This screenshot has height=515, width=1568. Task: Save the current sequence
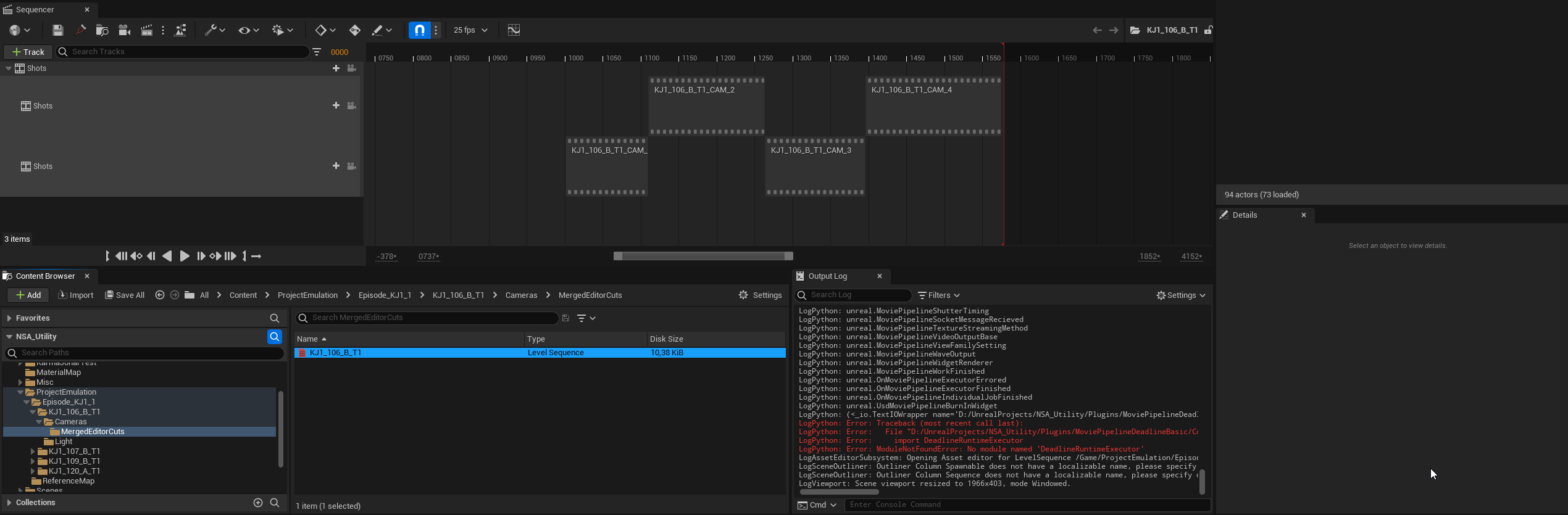pos(58,30)
